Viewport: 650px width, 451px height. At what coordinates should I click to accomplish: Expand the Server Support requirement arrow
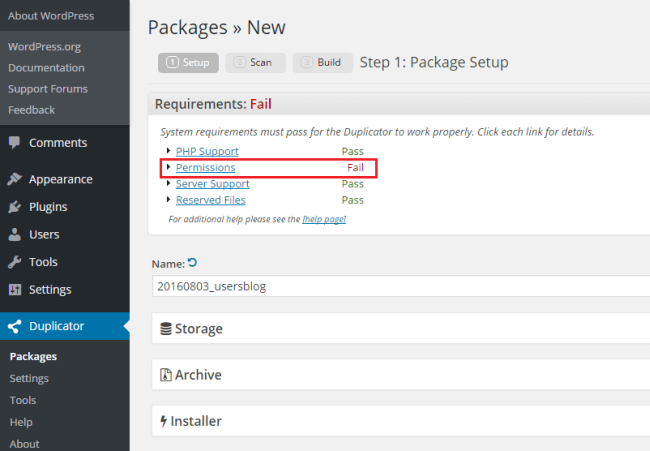click(x=169, y=184)
